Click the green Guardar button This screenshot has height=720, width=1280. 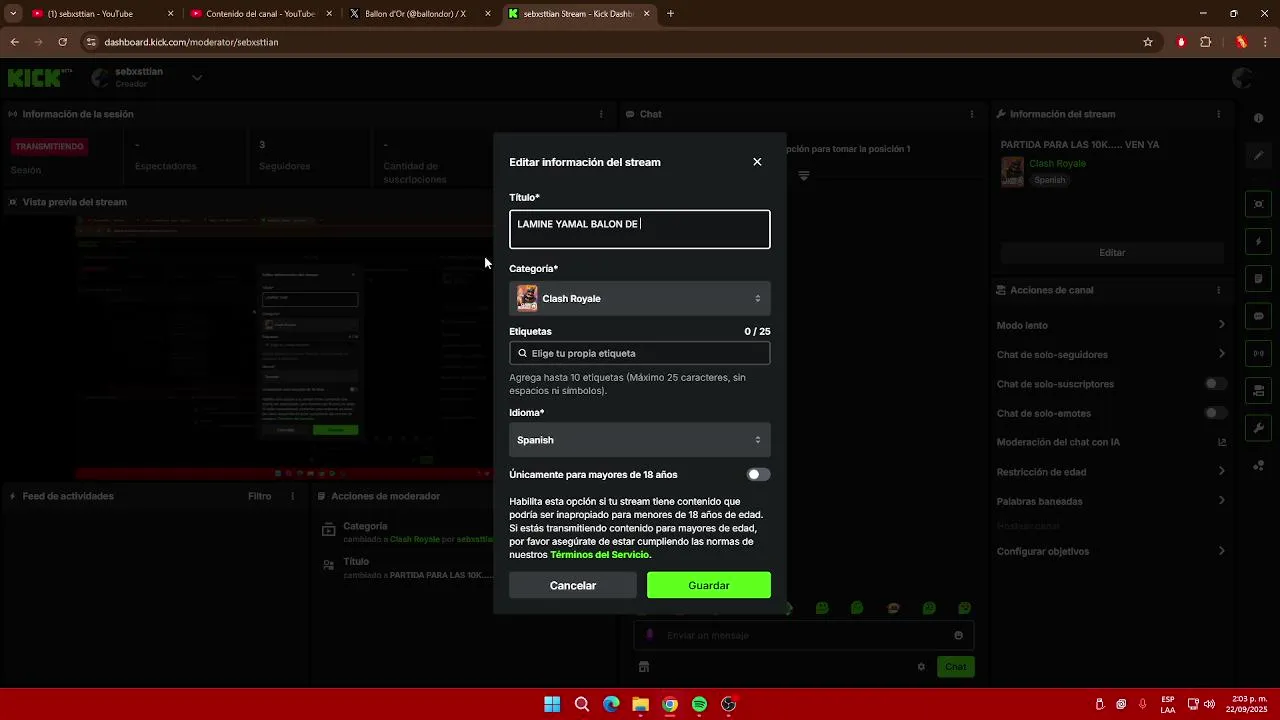(x=709, y=585)
